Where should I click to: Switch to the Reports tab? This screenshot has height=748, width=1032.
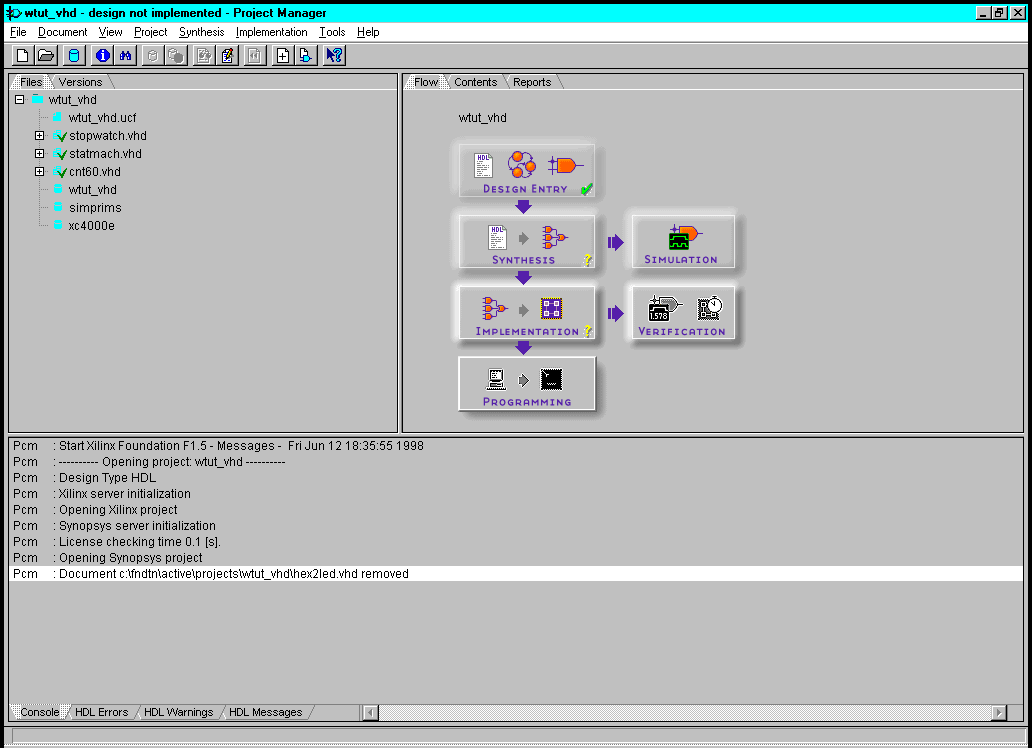point(532,82)
